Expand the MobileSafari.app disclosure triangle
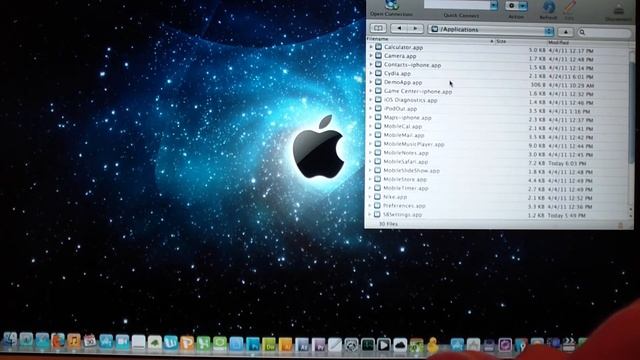The width and height of the screenshot is (640, 360). point(371,161)
